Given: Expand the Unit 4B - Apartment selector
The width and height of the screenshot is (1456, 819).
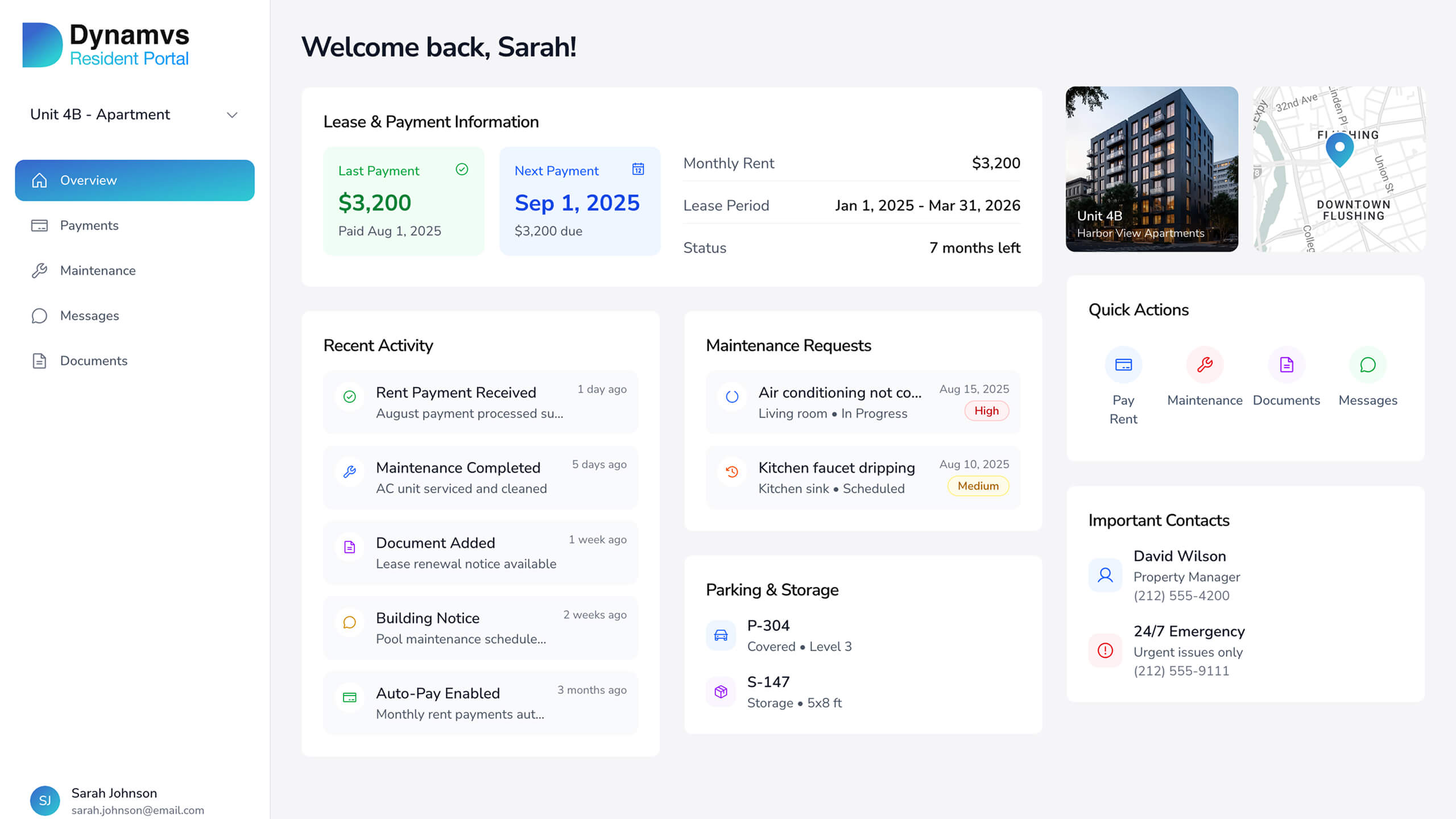Looking at the screenshot, I should 232,114.
